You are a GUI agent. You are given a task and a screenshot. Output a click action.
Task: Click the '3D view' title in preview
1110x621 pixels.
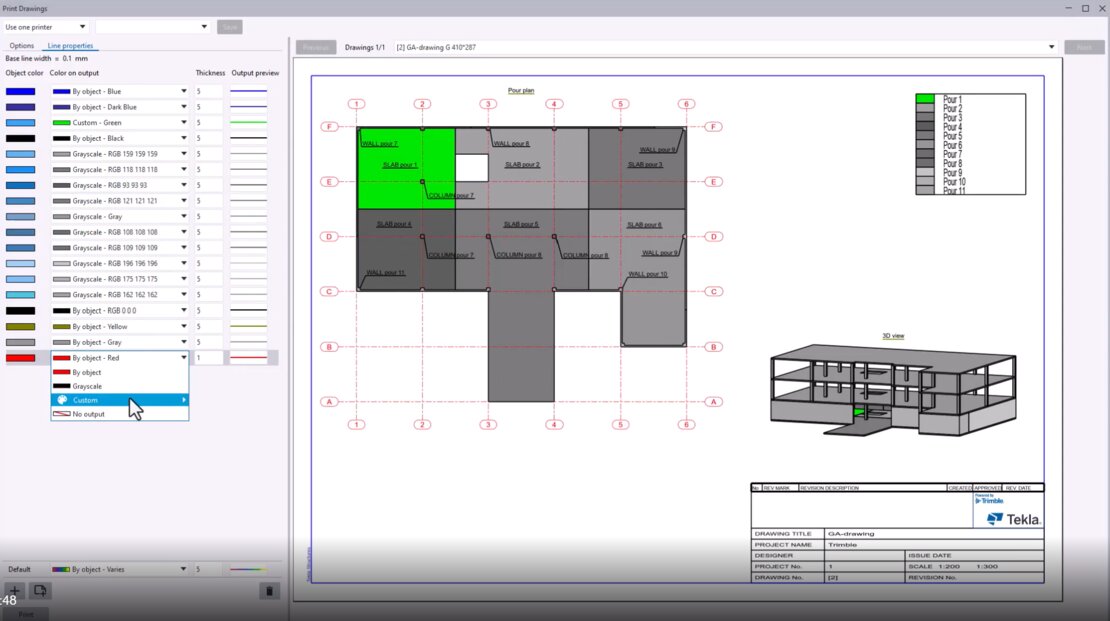(893, 336)
